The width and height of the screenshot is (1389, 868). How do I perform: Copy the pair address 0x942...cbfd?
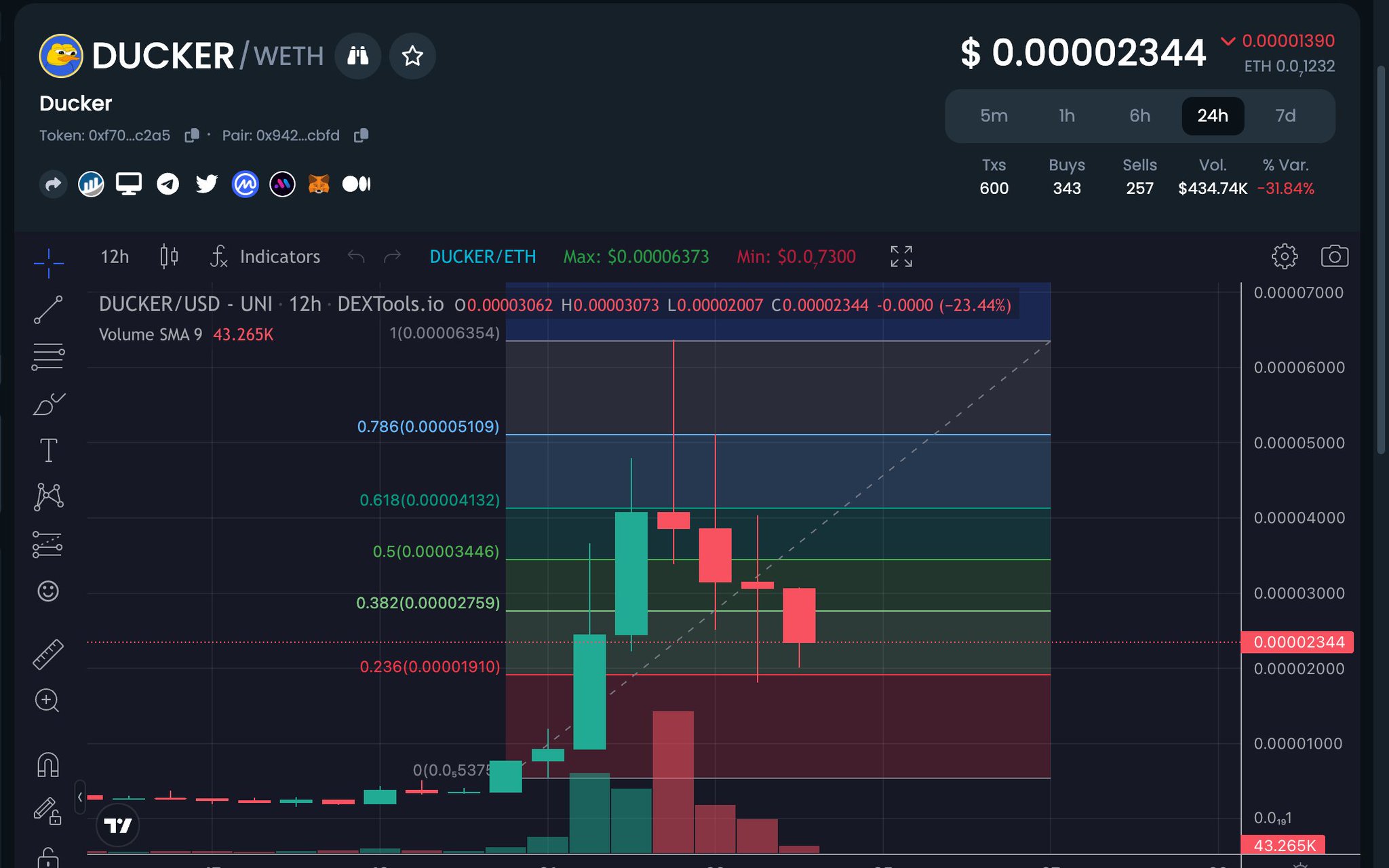(x=361, y=136)
